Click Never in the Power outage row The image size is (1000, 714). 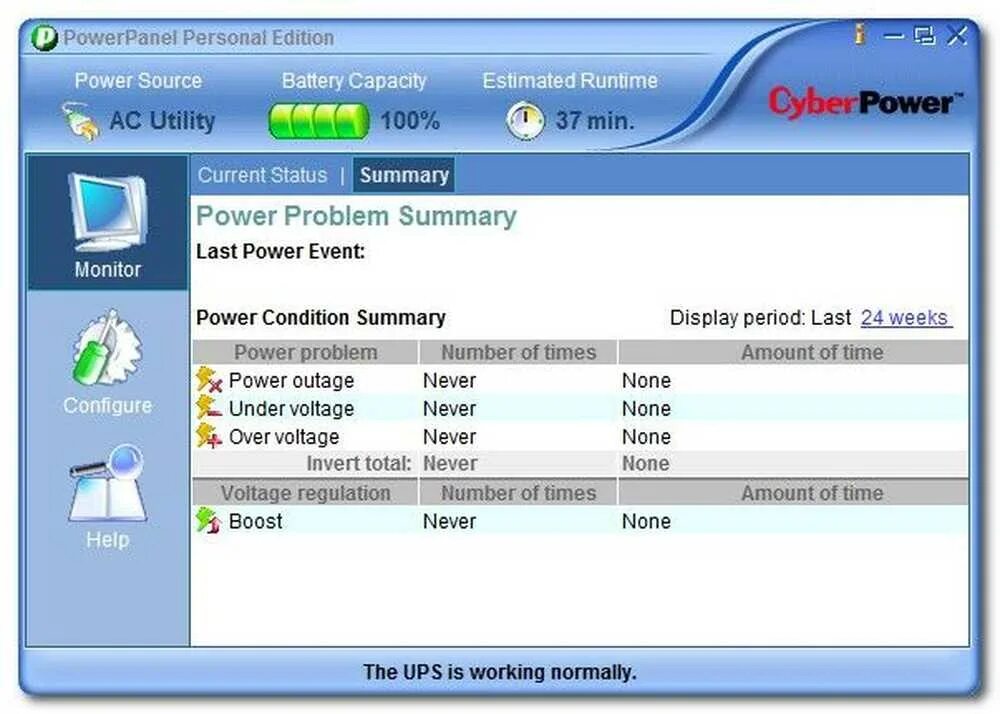coord(450,381)
